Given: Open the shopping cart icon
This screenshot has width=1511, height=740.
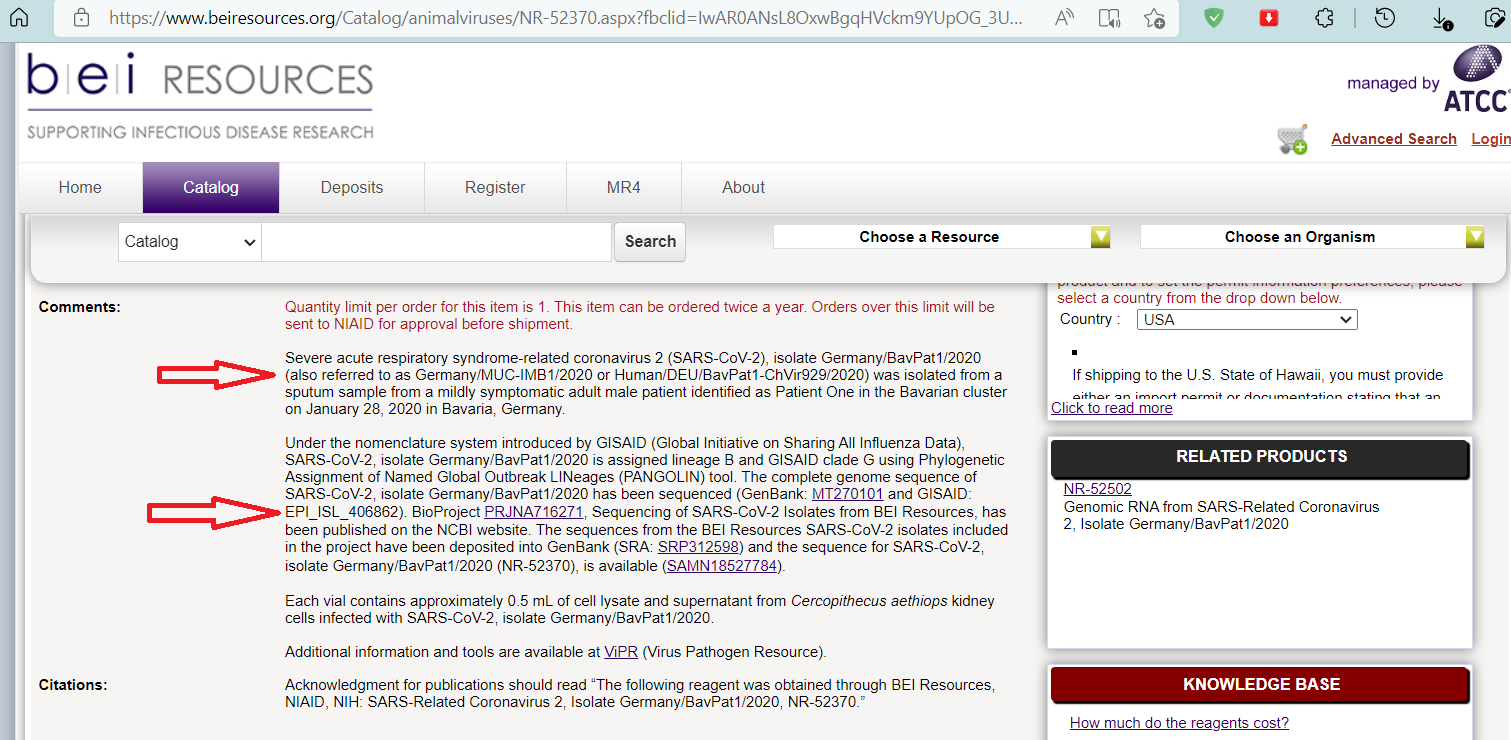Looking at the screenshot, I should [1292, 139].
